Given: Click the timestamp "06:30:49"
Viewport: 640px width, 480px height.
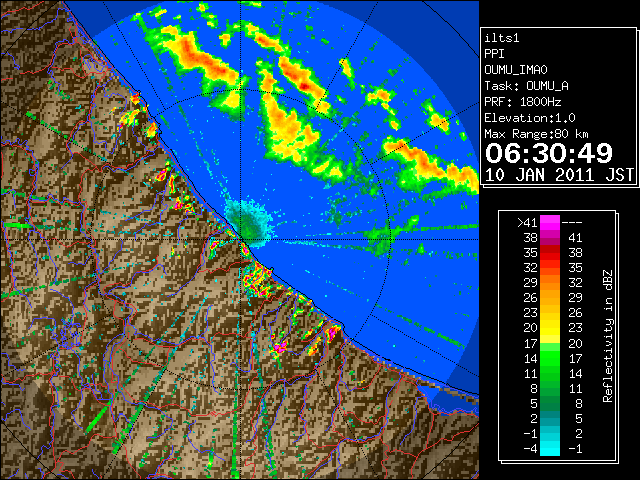Looking at the screenshot, I should 549,153.
